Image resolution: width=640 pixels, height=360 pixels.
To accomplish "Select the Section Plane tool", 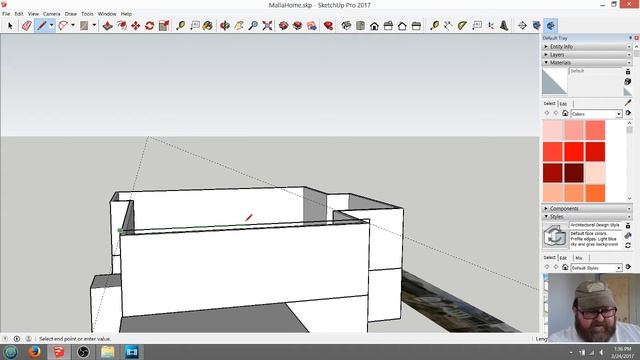I will point(522,26).
